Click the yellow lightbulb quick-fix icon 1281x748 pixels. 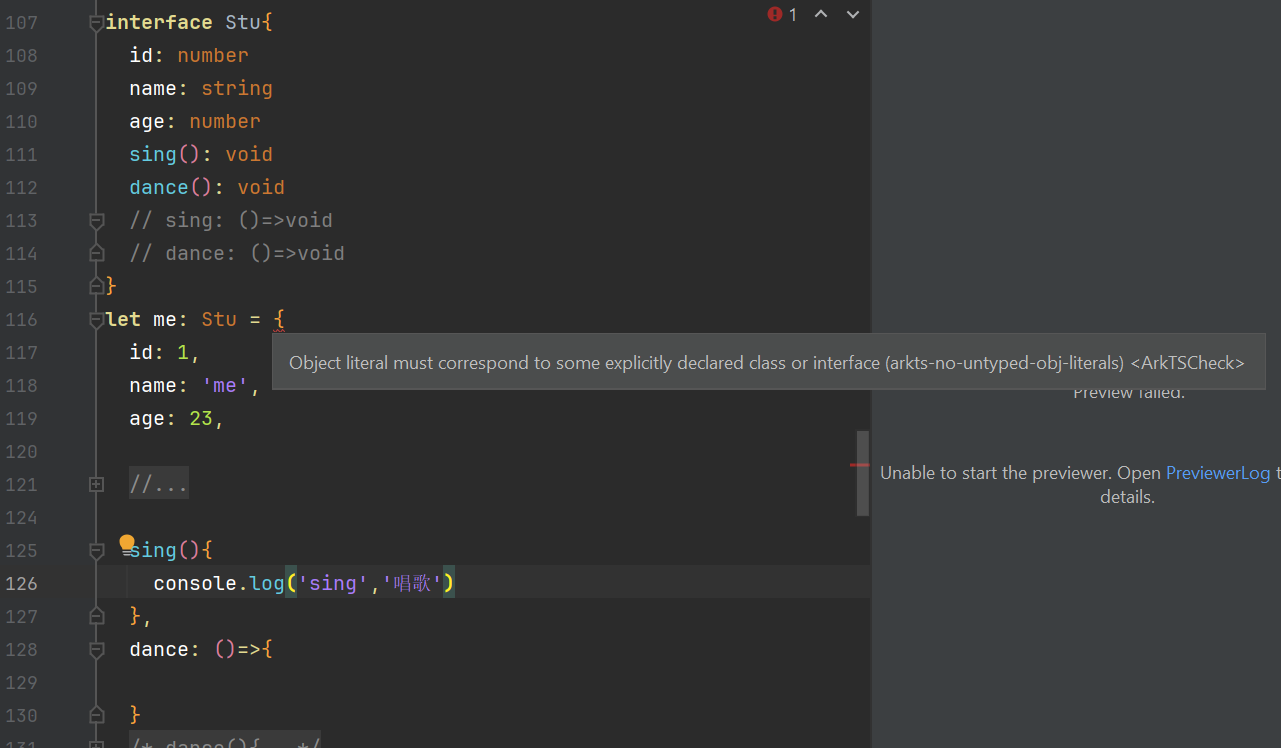[127, 544]
